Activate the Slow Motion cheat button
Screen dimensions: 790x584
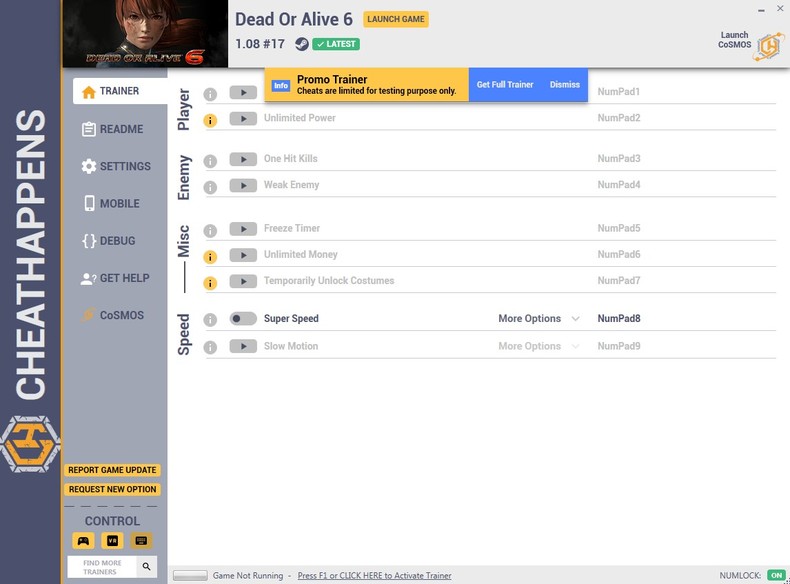click(x=243, y=346)
